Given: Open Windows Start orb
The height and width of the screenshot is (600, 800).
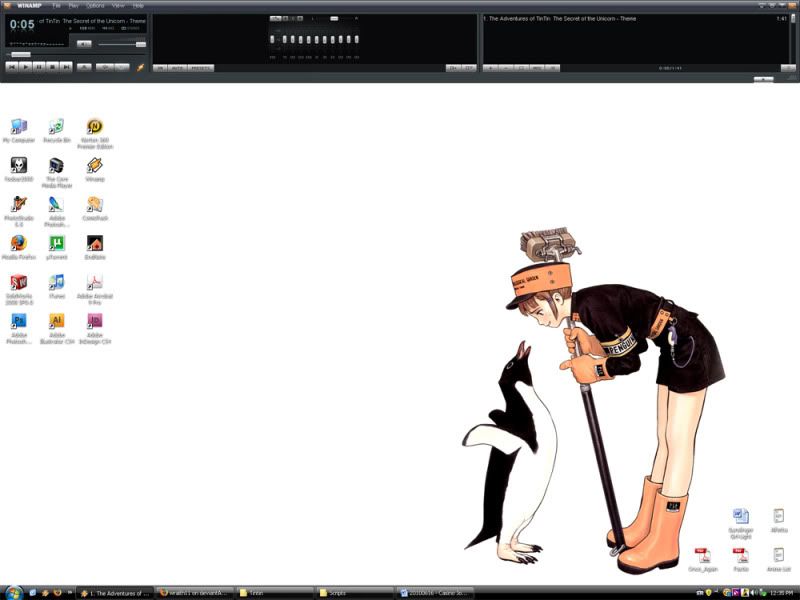Looking at the screenshot, I should (12, 593).
